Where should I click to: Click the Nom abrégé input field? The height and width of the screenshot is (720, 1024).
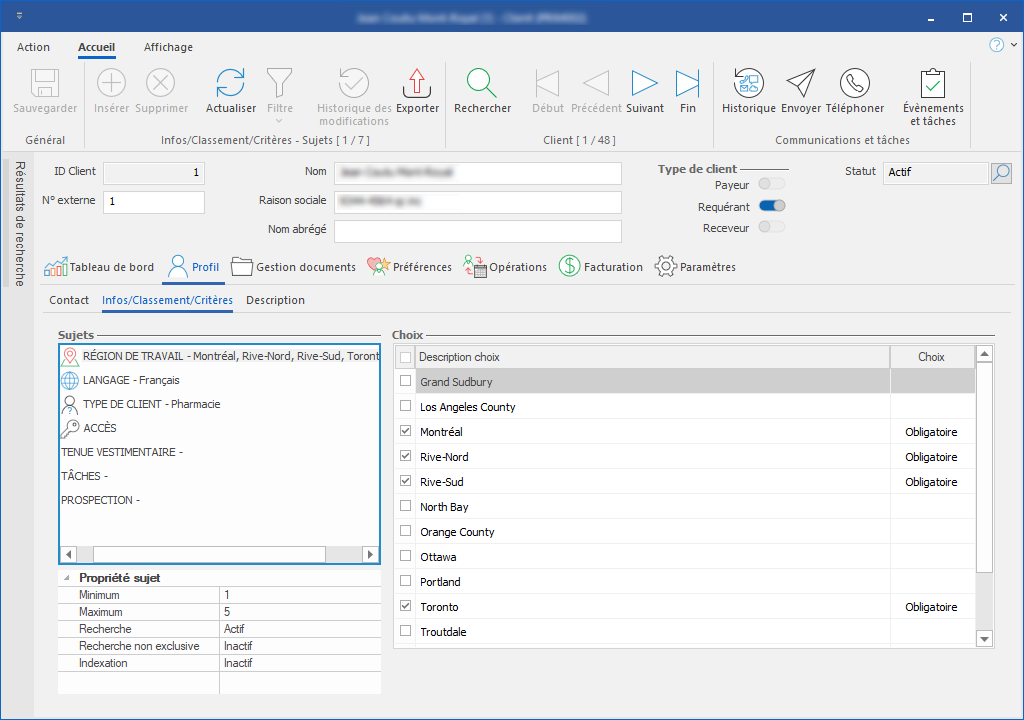(477, 231)
